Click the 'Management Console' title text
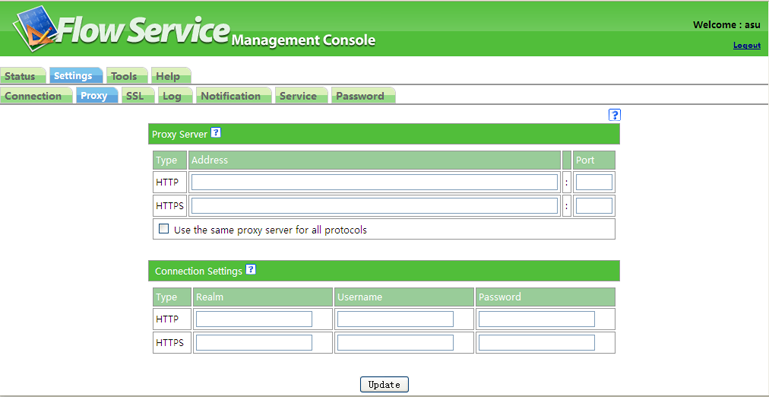This screenshot has height=397, width=769. (x=303, y=40)
